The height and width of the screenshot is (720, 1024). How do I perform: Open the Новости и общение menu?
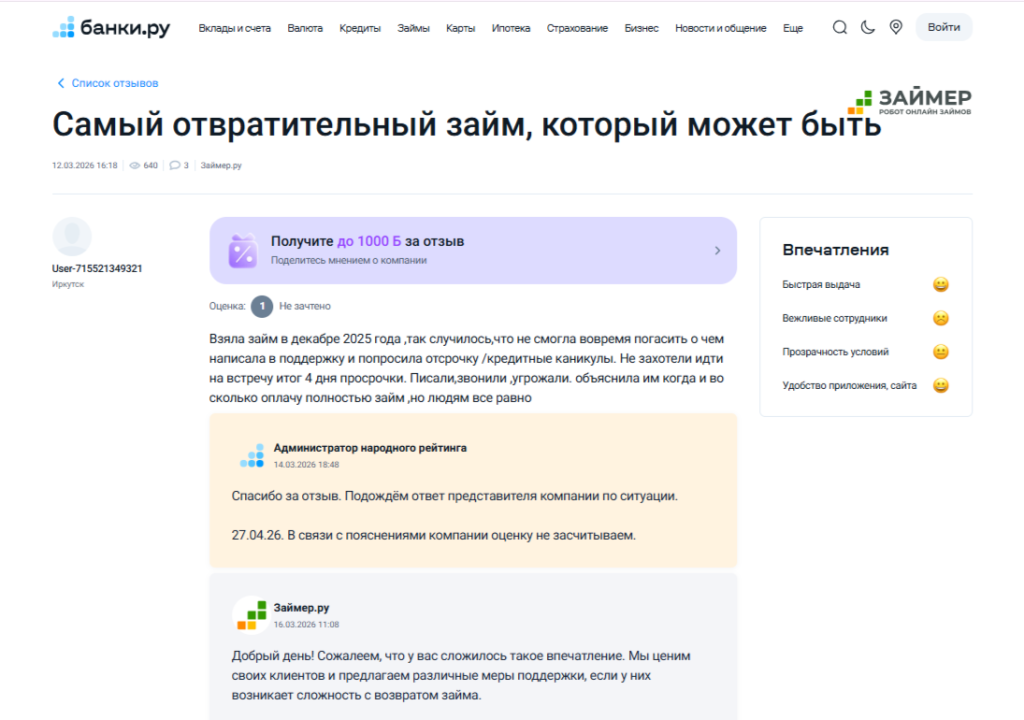point(721,28)
